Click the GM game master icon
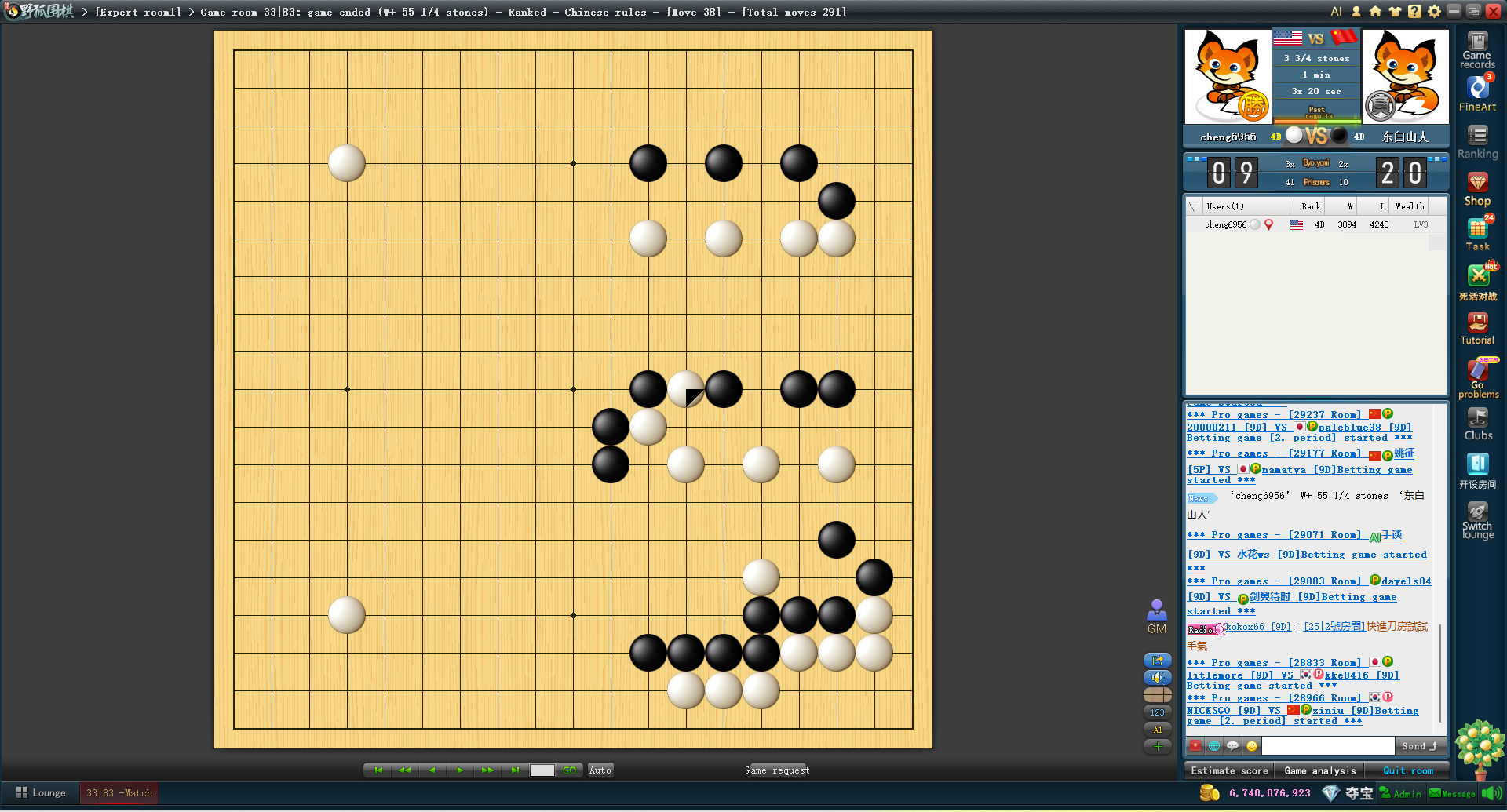The image size is (1507, 812). [x=1157, y=617]
